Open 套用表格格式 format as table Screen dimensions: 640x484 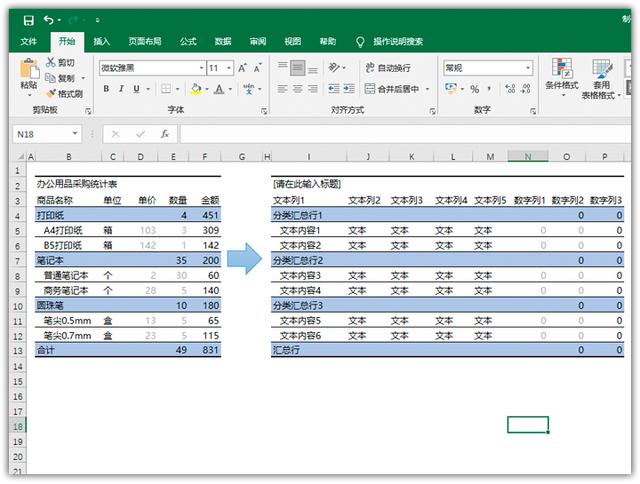(601, 79)
